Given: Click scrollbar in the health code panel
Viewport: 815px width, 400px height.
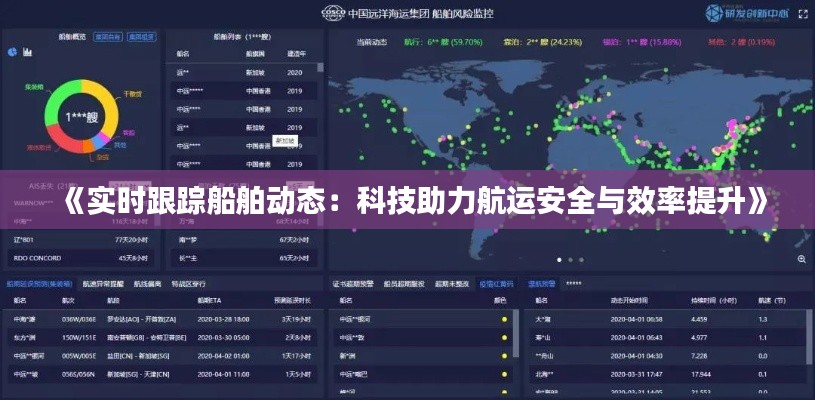Looking at the screenshot, I should pyautogui.click(x=516, y=332).
